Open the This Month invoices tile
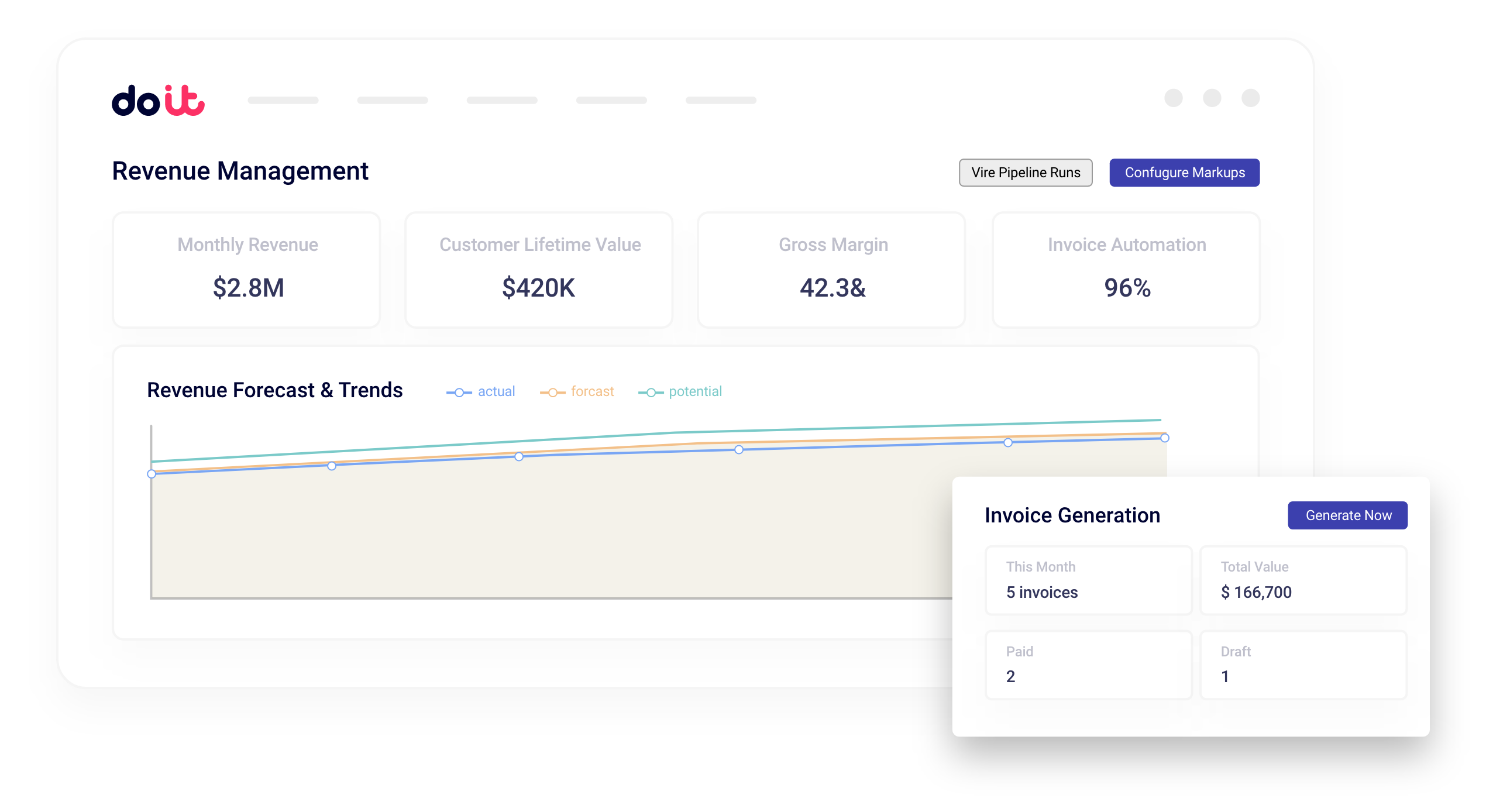The width and height of the screenshot is (1486, 812). coord(1088,580)
